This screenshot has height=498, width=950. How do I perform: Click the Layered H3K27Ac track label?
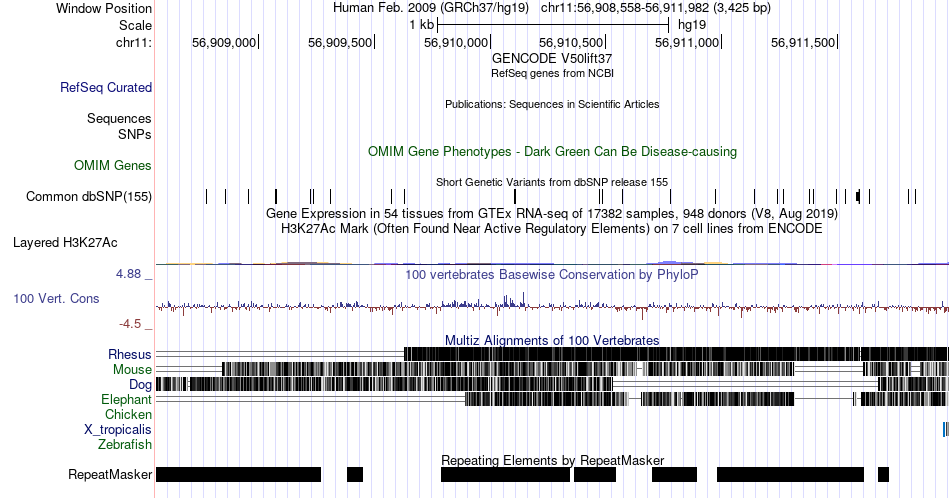coord(65,242)
